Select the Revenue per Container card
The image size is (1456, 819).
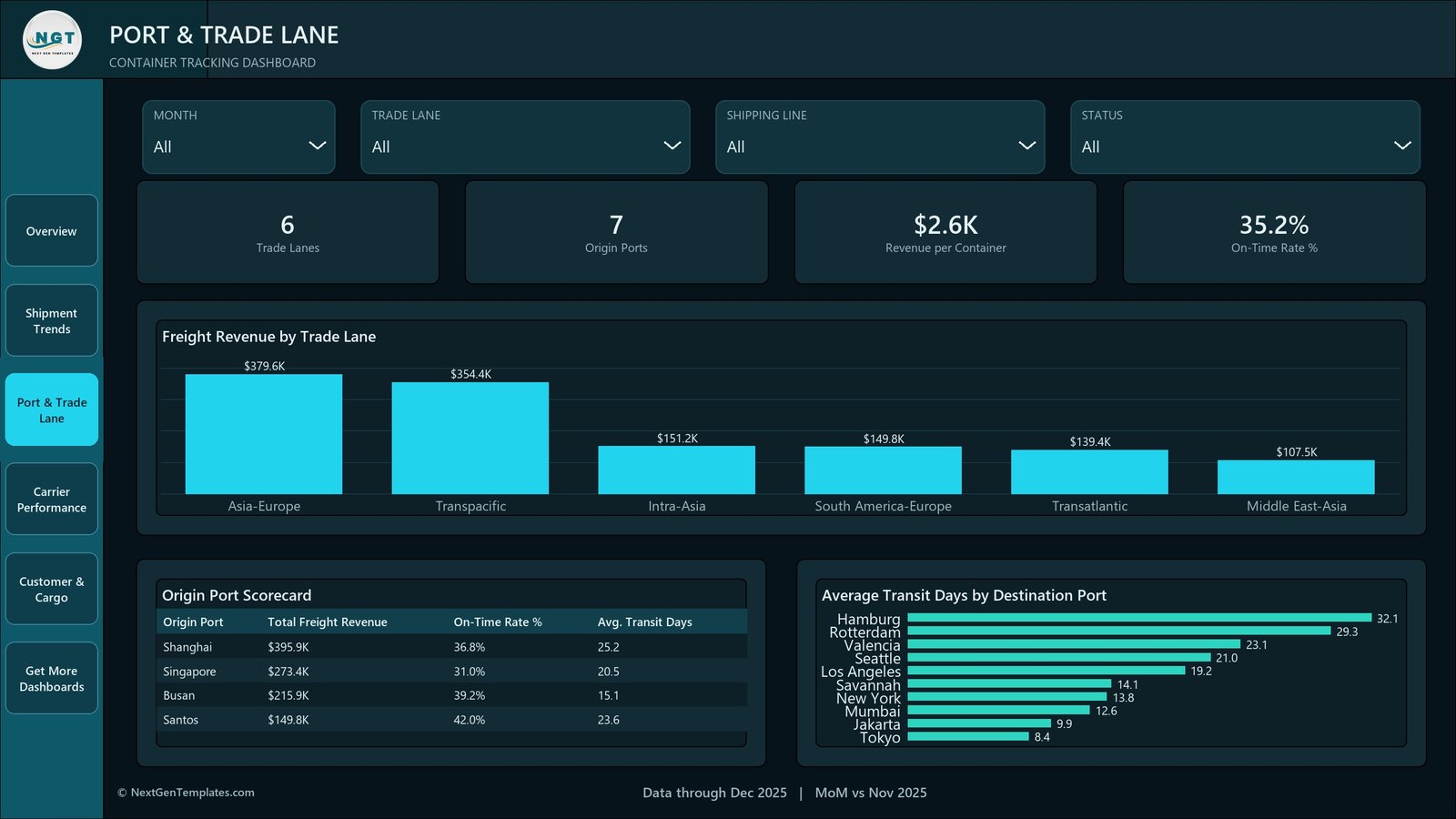tap(945, 233)
